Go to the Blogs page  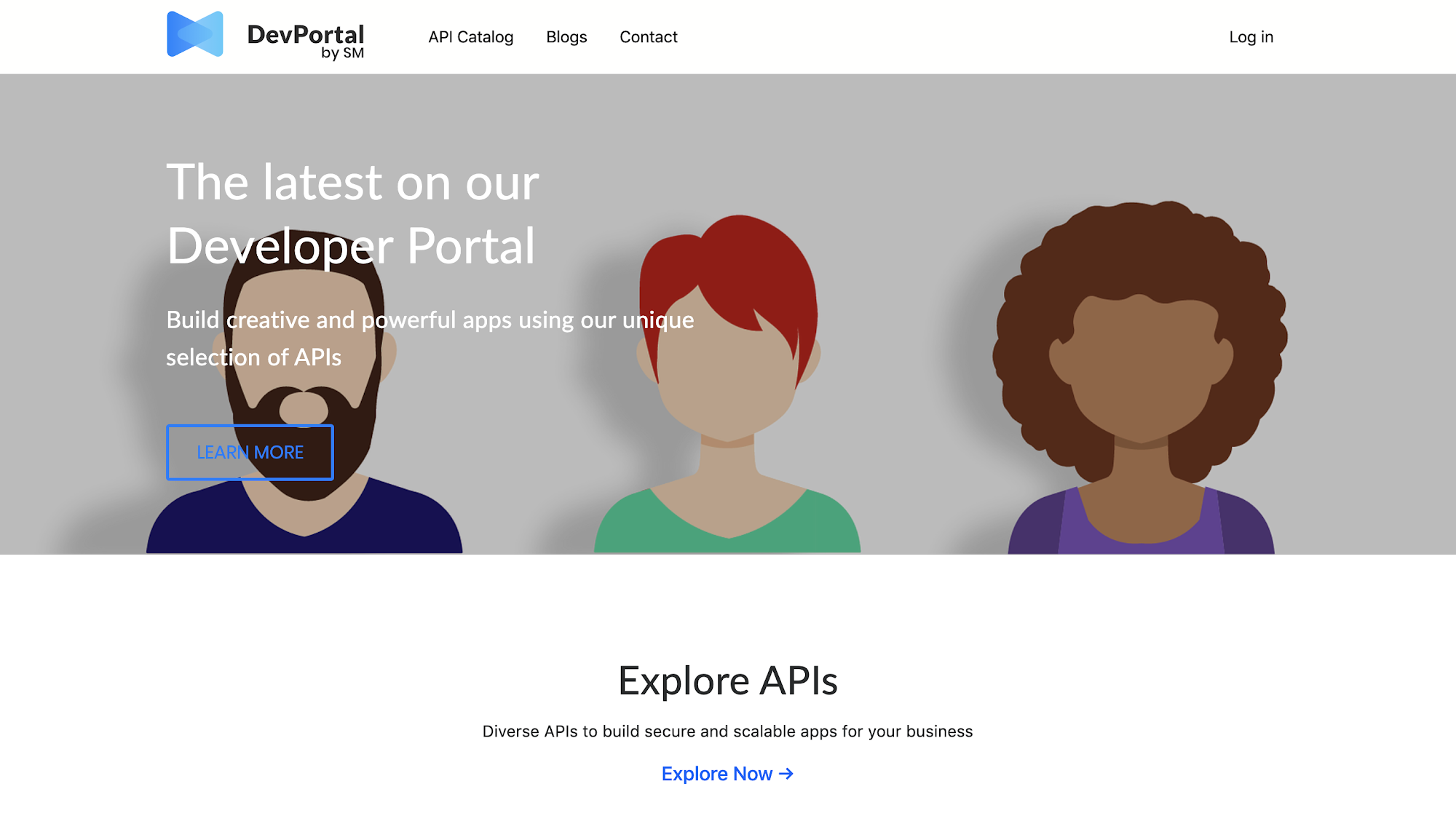(566, 37)
